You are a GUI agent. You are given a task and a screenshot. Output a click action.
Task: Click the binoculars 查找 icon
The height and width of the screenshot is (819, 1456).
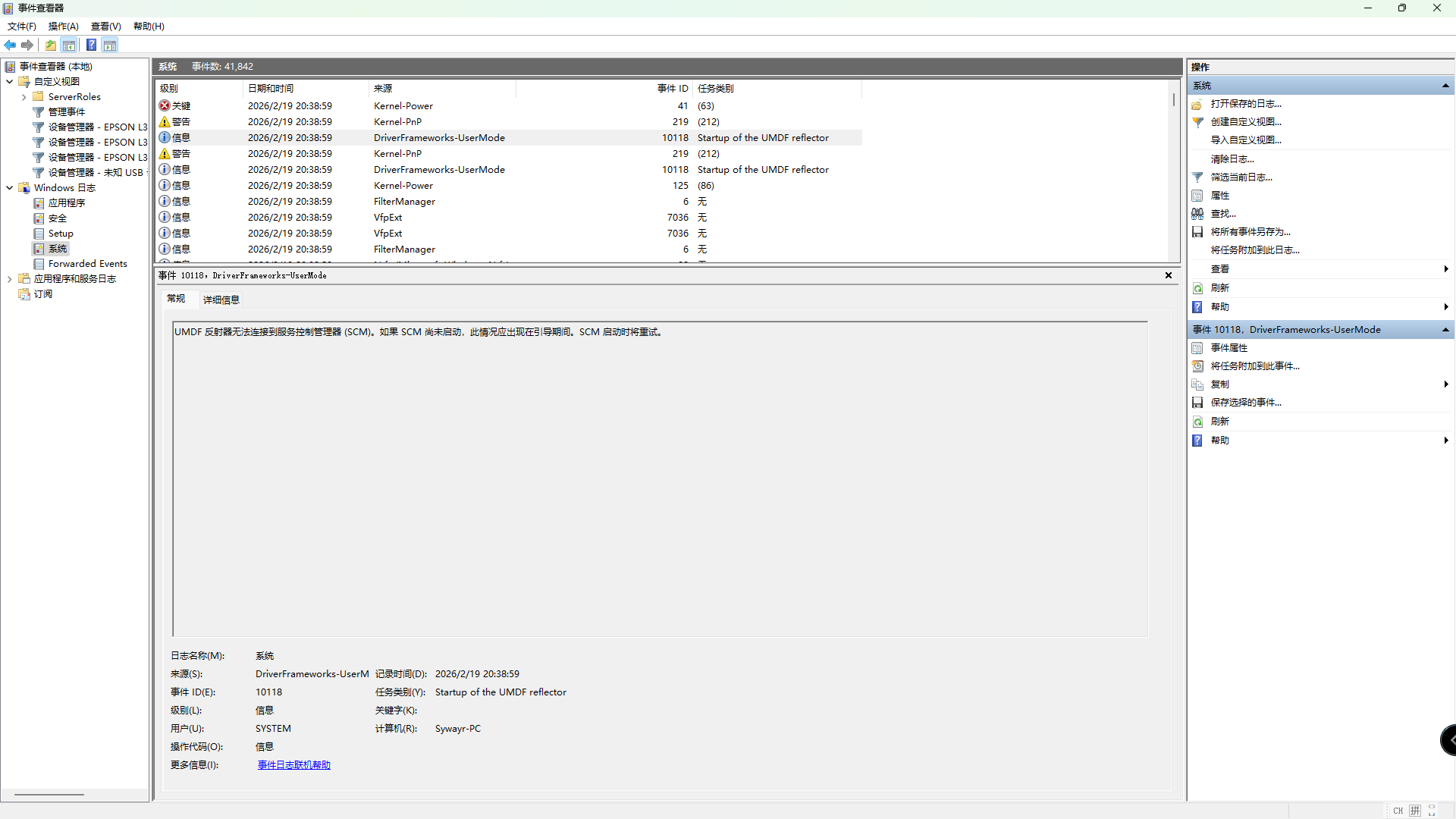[1197, 214]
